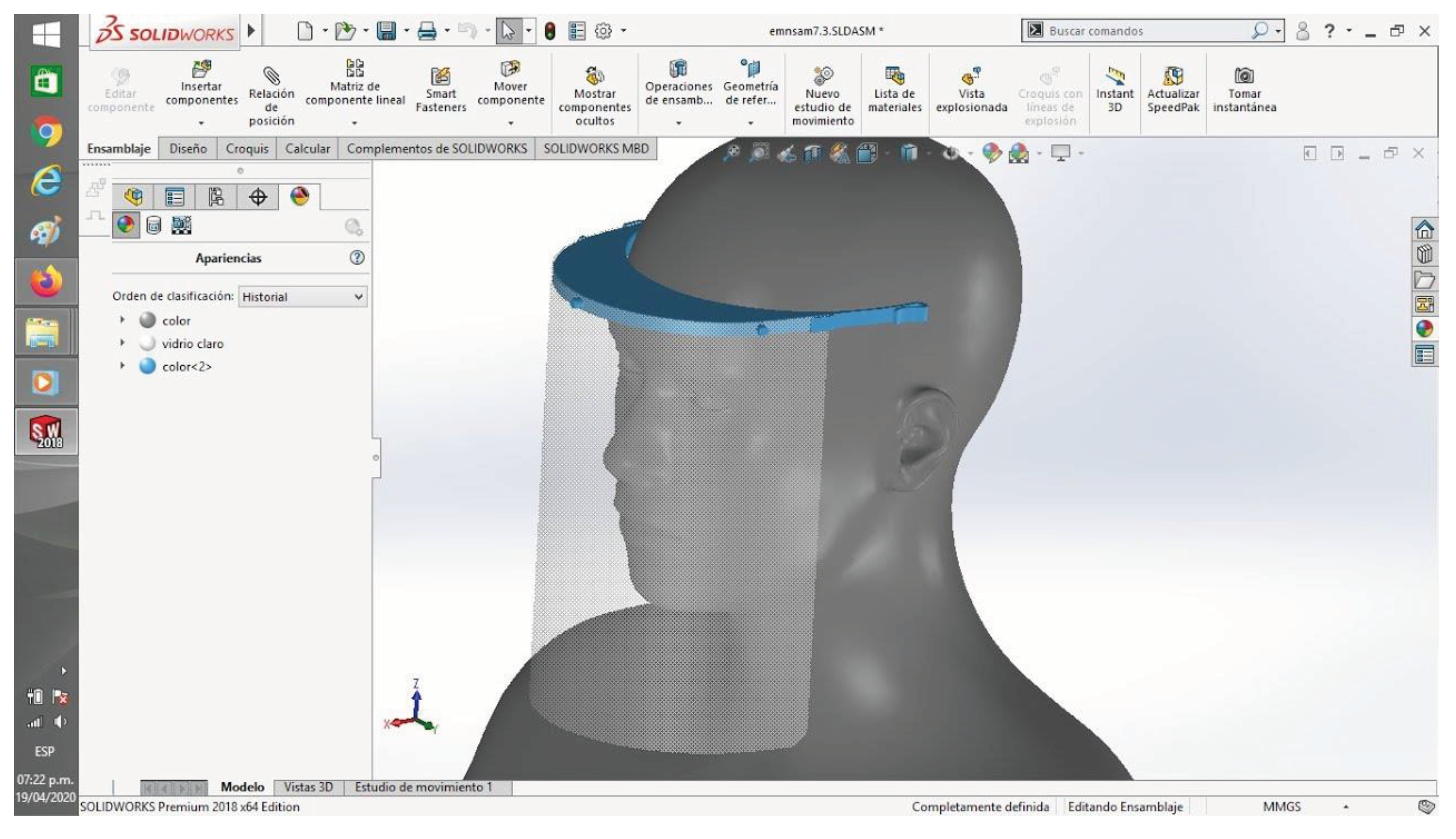1456x839 pixels.
Task: Click the Smart Fasteners icon
Action: pos(440,76)
